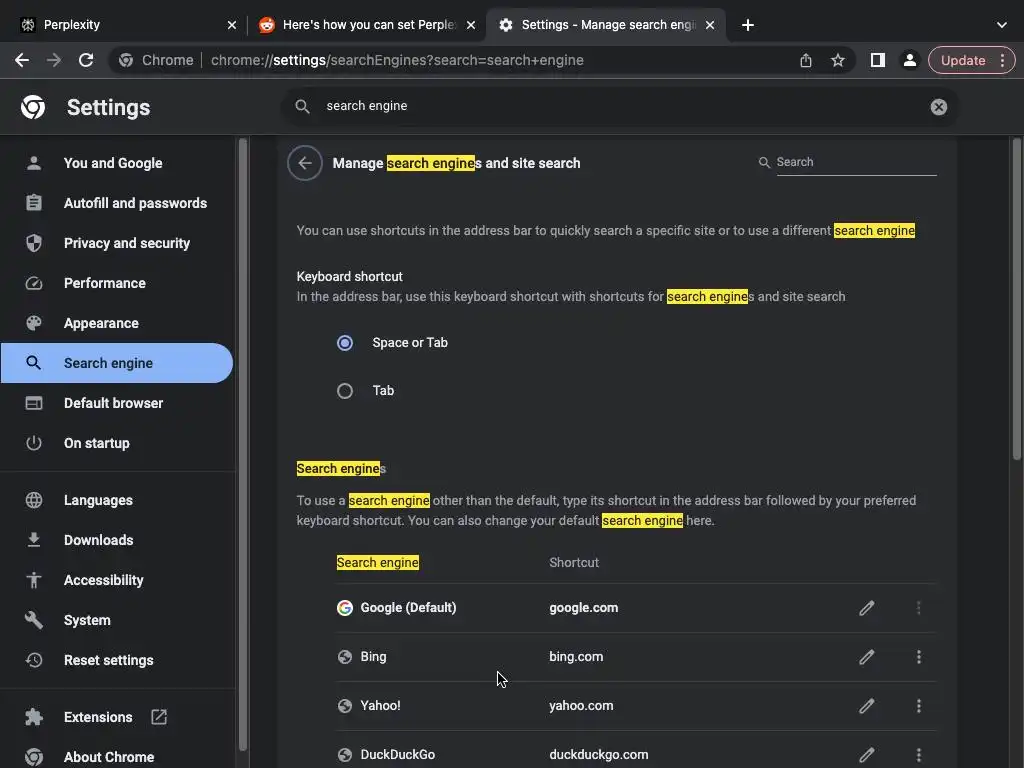Click the Search field in Manage search engines

[x=856, y=162]
